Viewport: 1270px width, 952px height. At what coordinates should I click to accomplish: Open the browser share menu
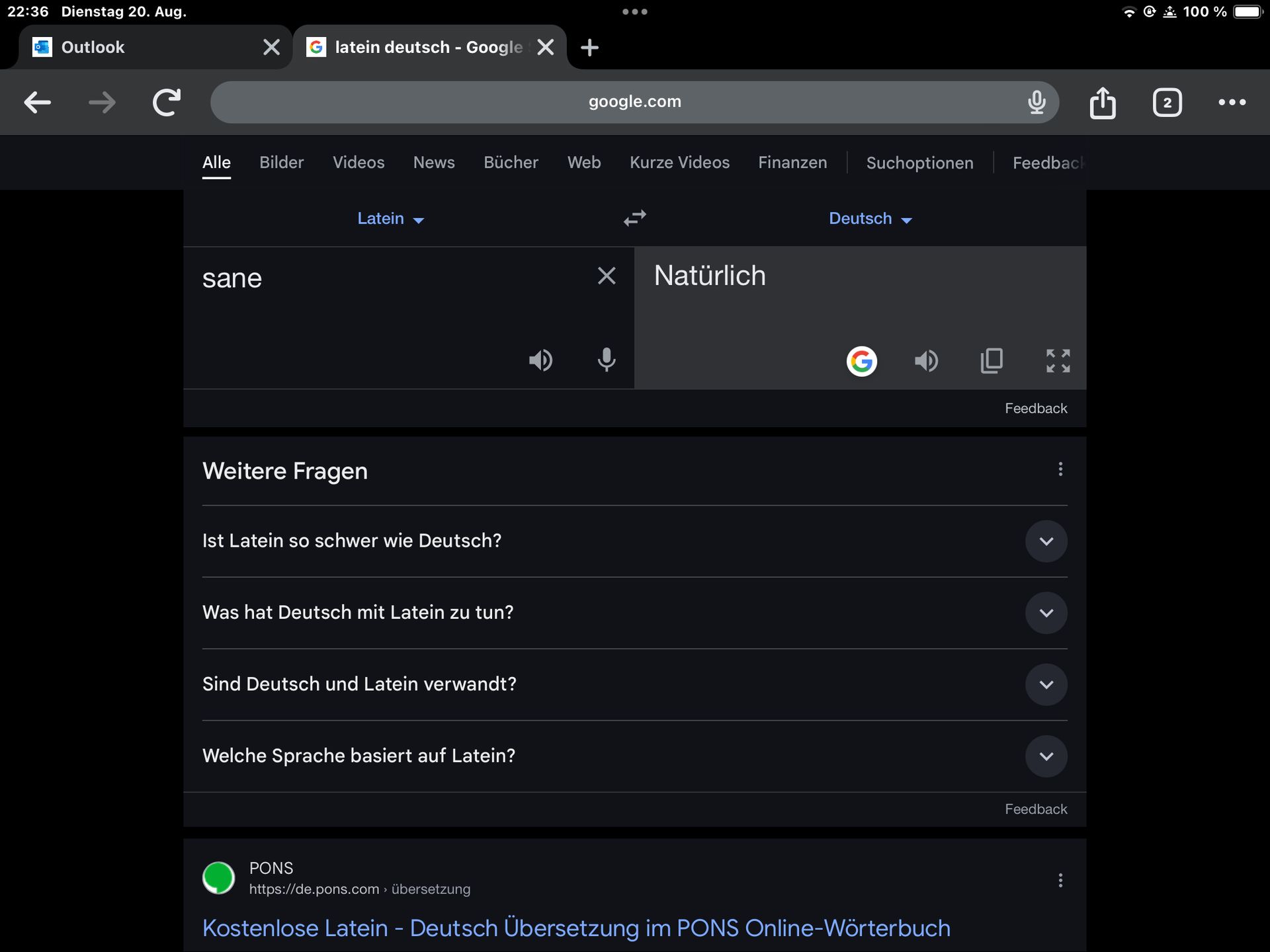coord(1102,102)
